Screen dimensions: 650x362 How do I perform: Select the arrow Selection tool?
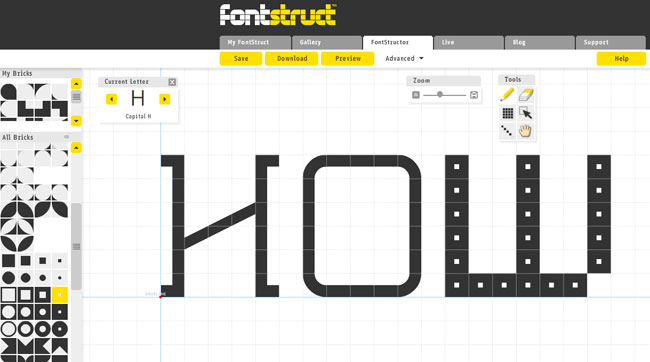[526, 113]
